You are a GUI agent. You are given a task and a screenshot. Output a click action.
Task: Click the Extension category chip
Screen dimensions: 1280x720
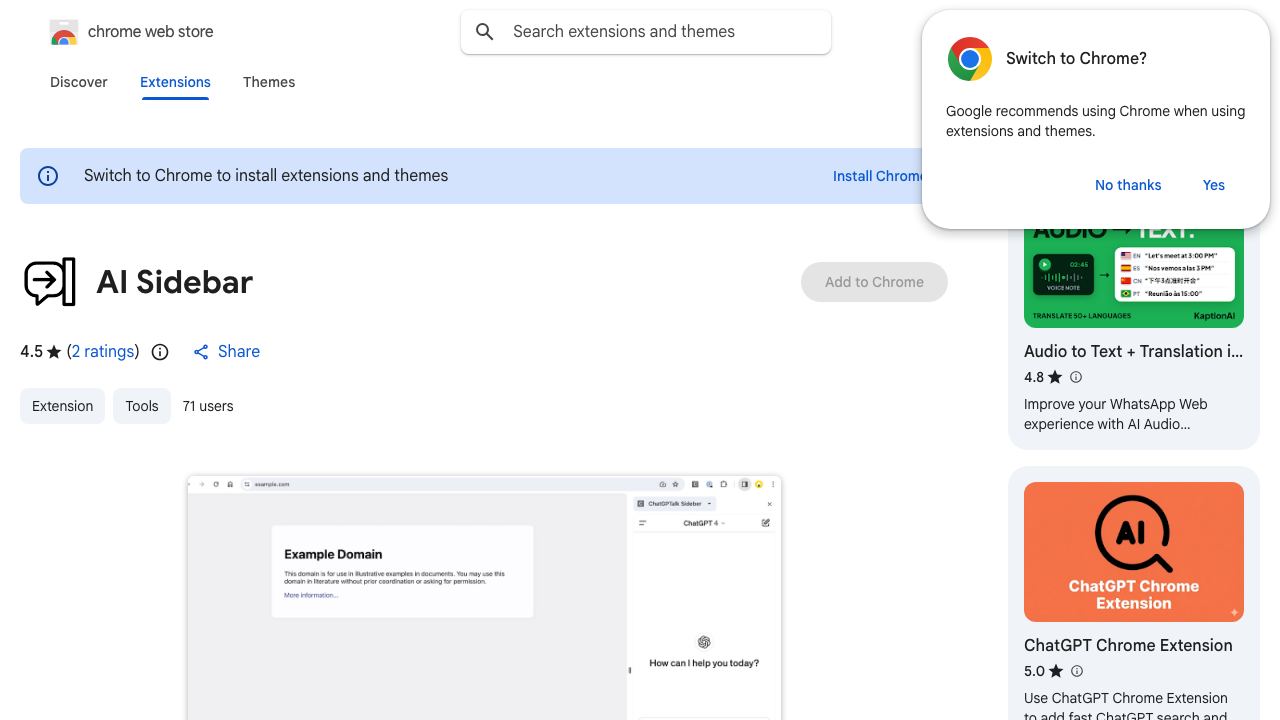coord(62,406)
